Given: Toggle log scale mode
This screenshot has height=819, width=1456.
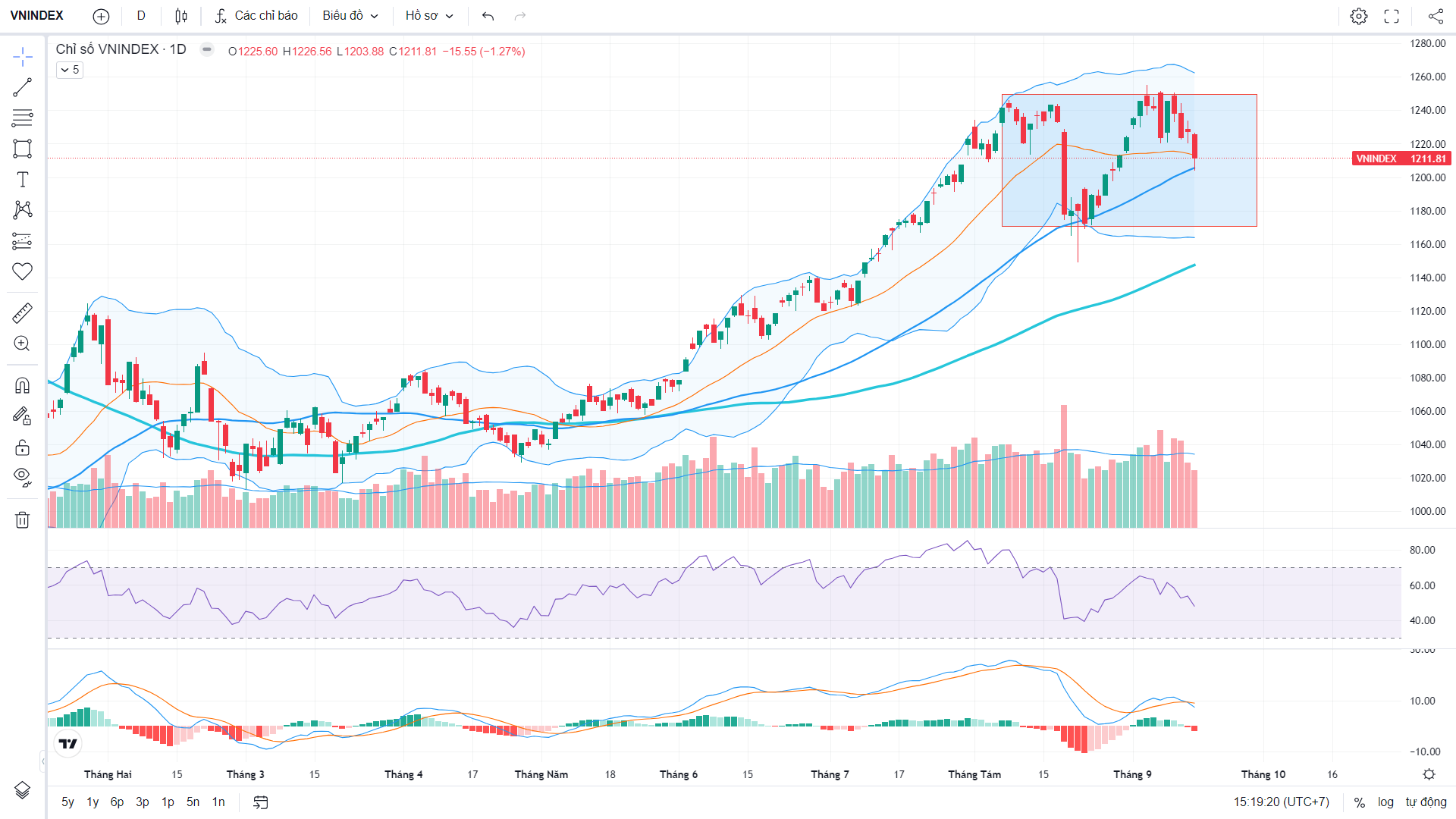Looking at the screenshot, I should click(1385, 802).
